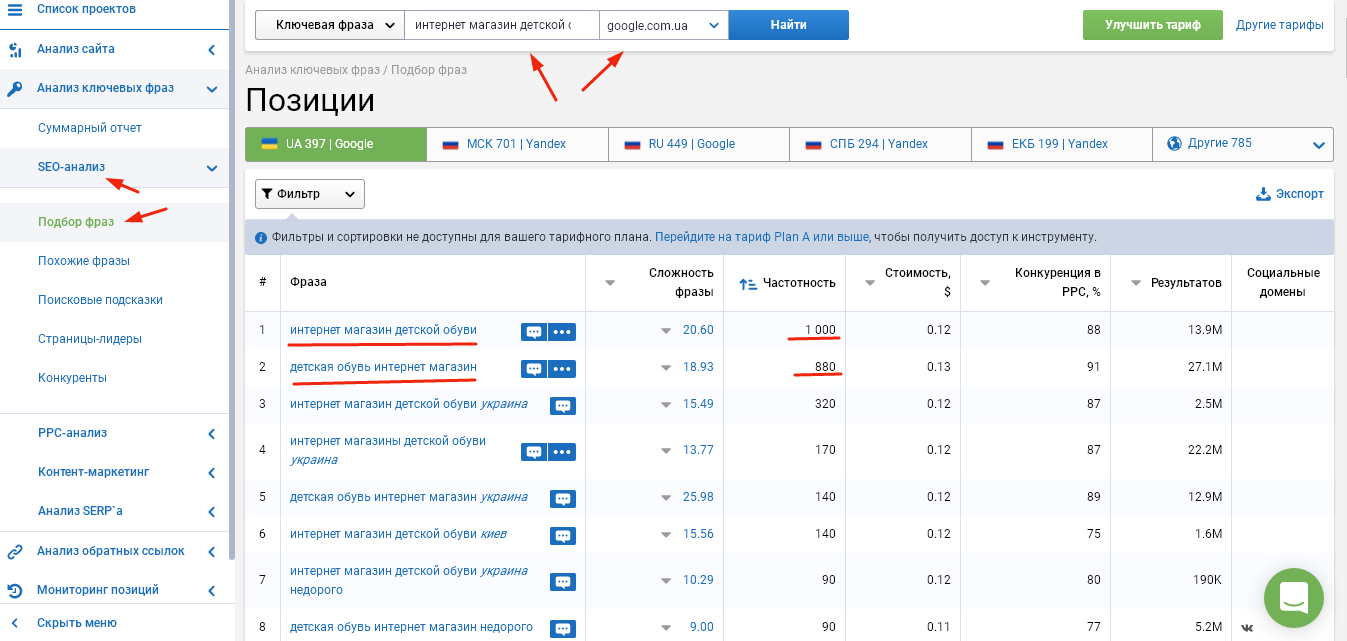Click the sidebar vertical scrollbar
Image resolution: width=1347 pixels, height=641 pixels.
[232, 280]
